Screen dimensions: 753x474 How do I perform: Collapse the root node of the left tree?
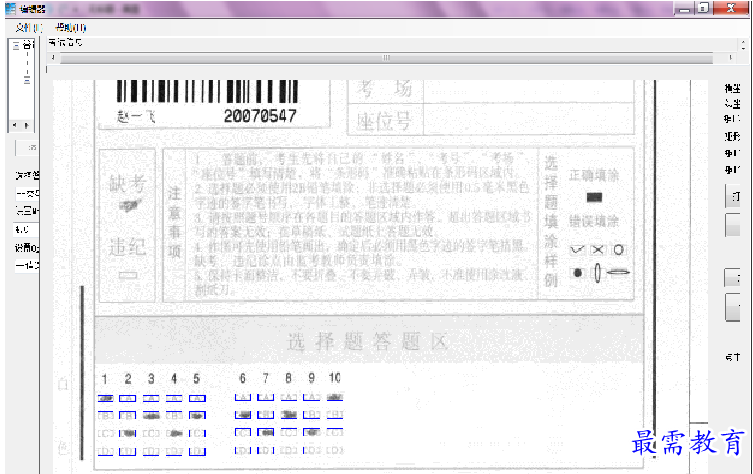click(x=16, y=45)
